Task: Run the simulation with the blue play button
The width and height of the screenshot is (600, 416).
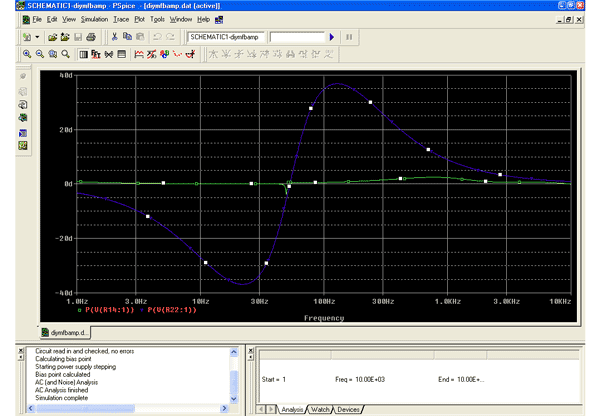Action: [332, 37]
